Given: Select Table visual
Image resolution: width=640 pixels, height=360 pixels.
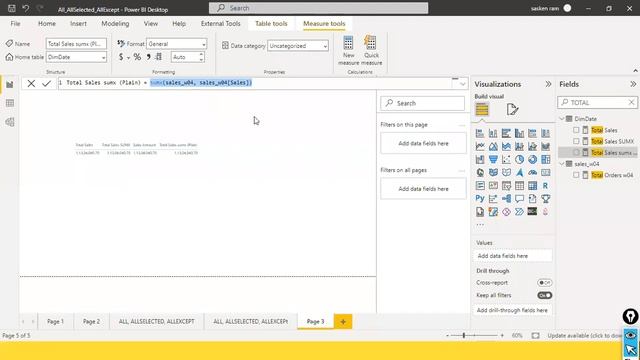Looking at the screenshot, I should pyautogui.click(x=519, y=186).
